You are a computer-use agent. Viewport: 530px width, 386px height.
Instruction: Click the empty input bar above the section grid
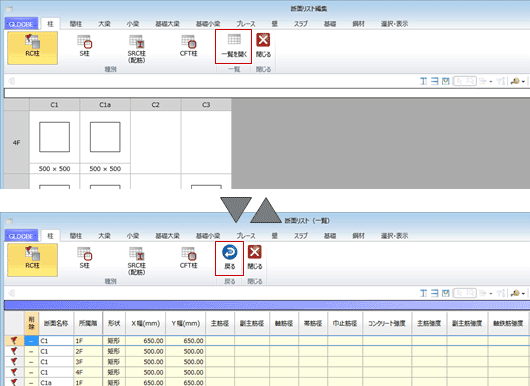[267, 93]
